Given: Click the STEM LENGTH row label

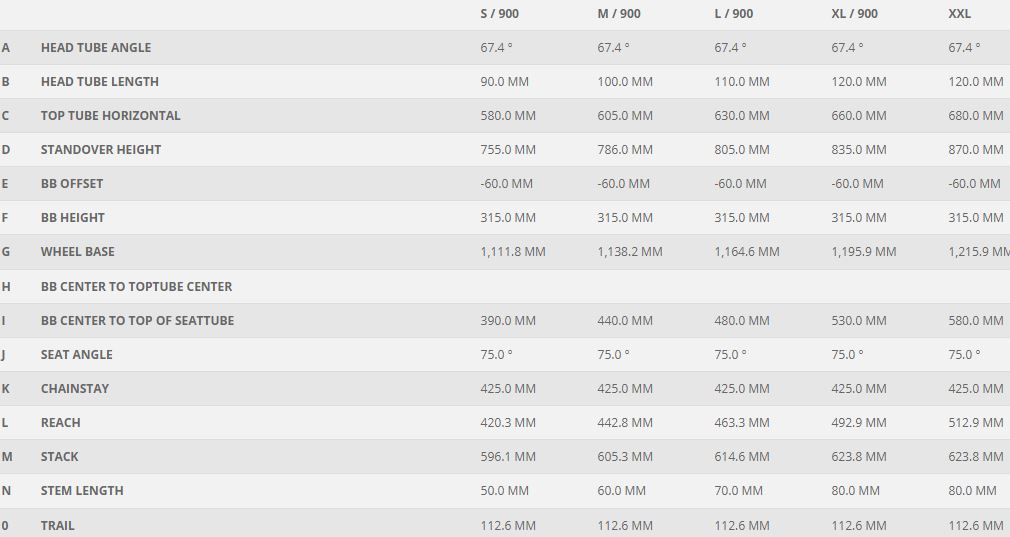Looking at the screenshot, I should pos(82,491).
